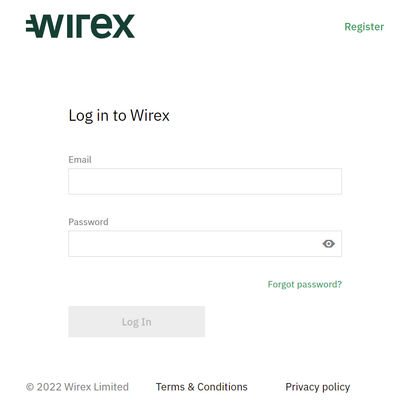Select the empty box under Email

click(205, 181)
